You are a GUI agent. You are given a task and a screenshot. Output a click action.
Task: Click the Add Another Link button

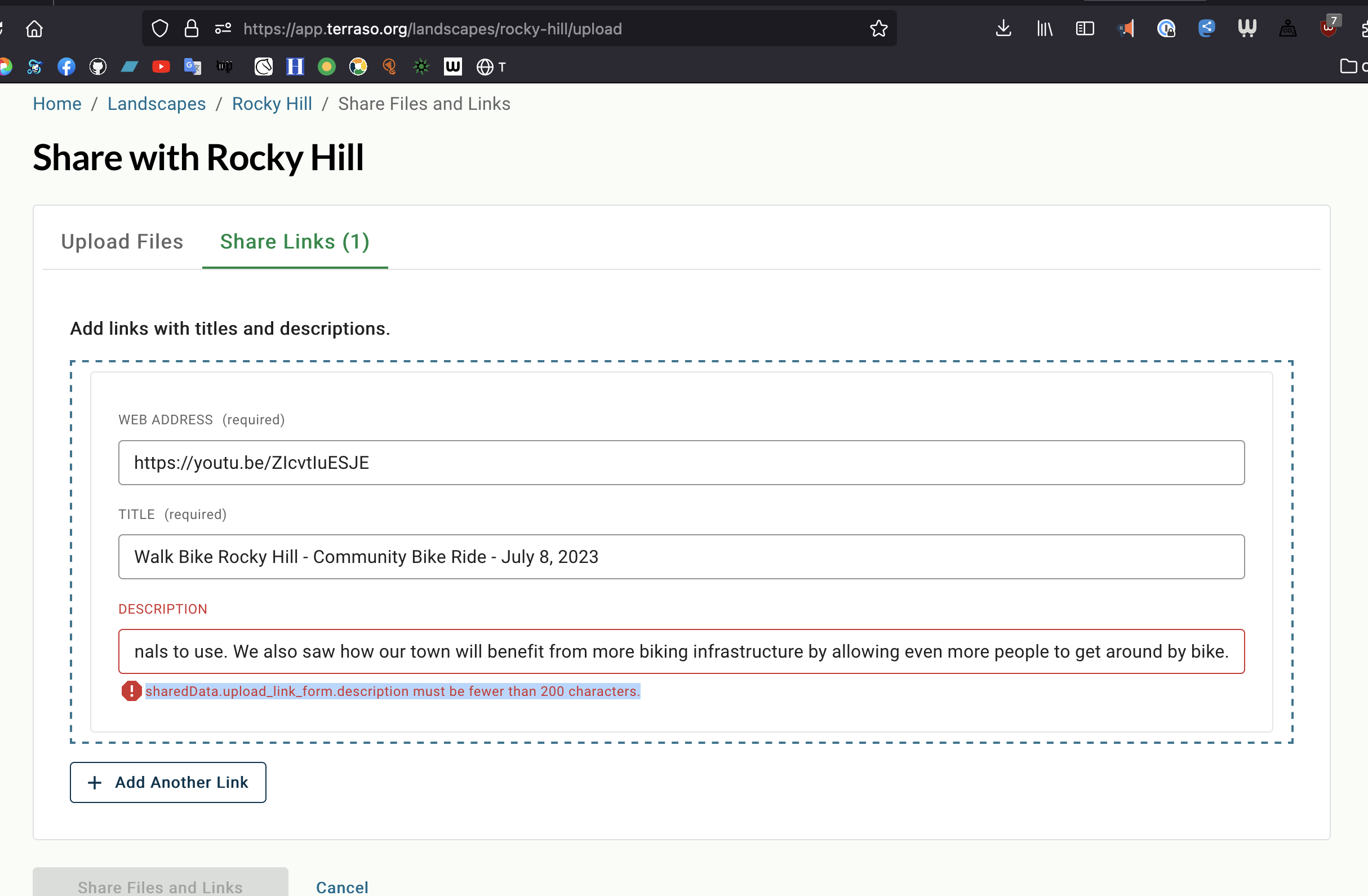click(x=168, y=782)
